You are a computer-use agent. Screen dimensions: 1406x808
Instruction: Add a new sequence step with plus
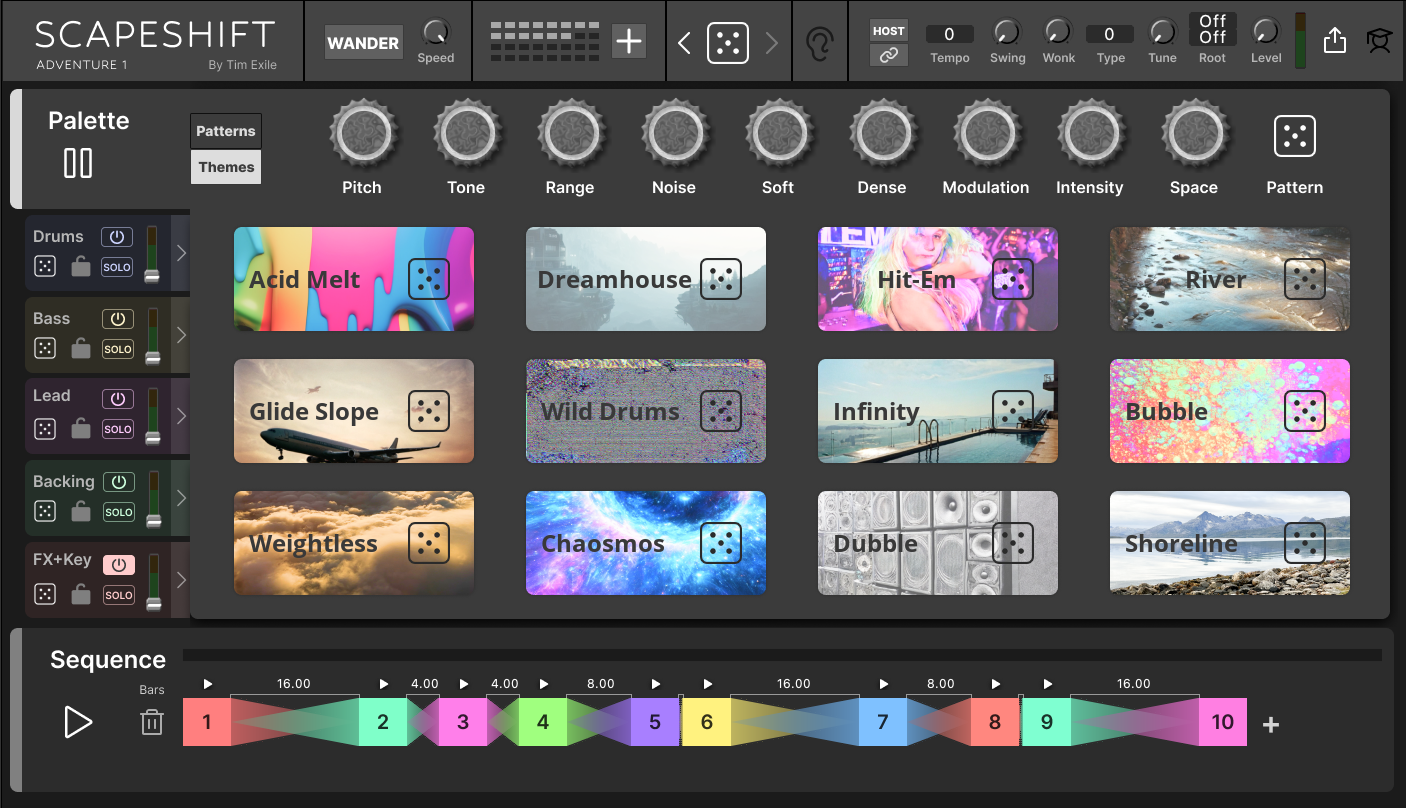1270,725
